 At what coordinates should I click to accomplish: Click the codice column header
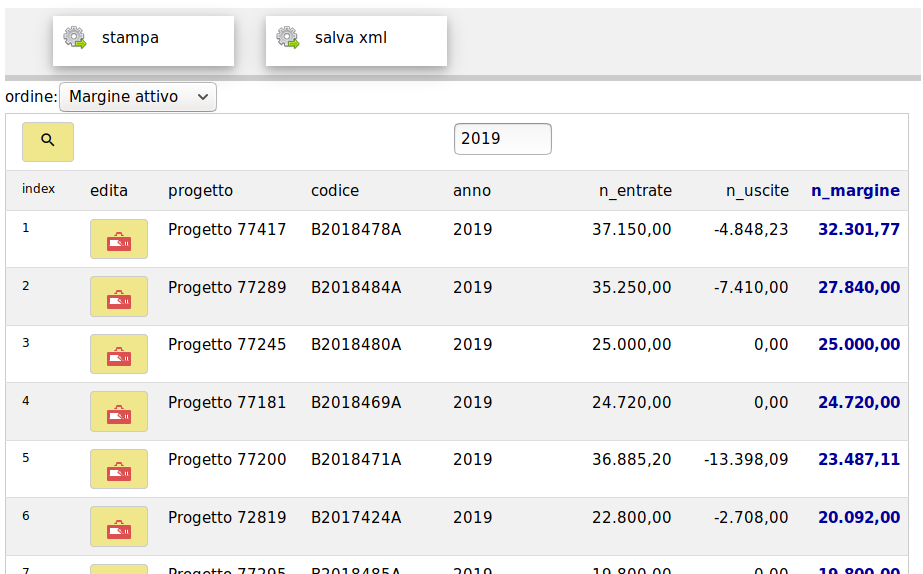(x=335, y=191)
